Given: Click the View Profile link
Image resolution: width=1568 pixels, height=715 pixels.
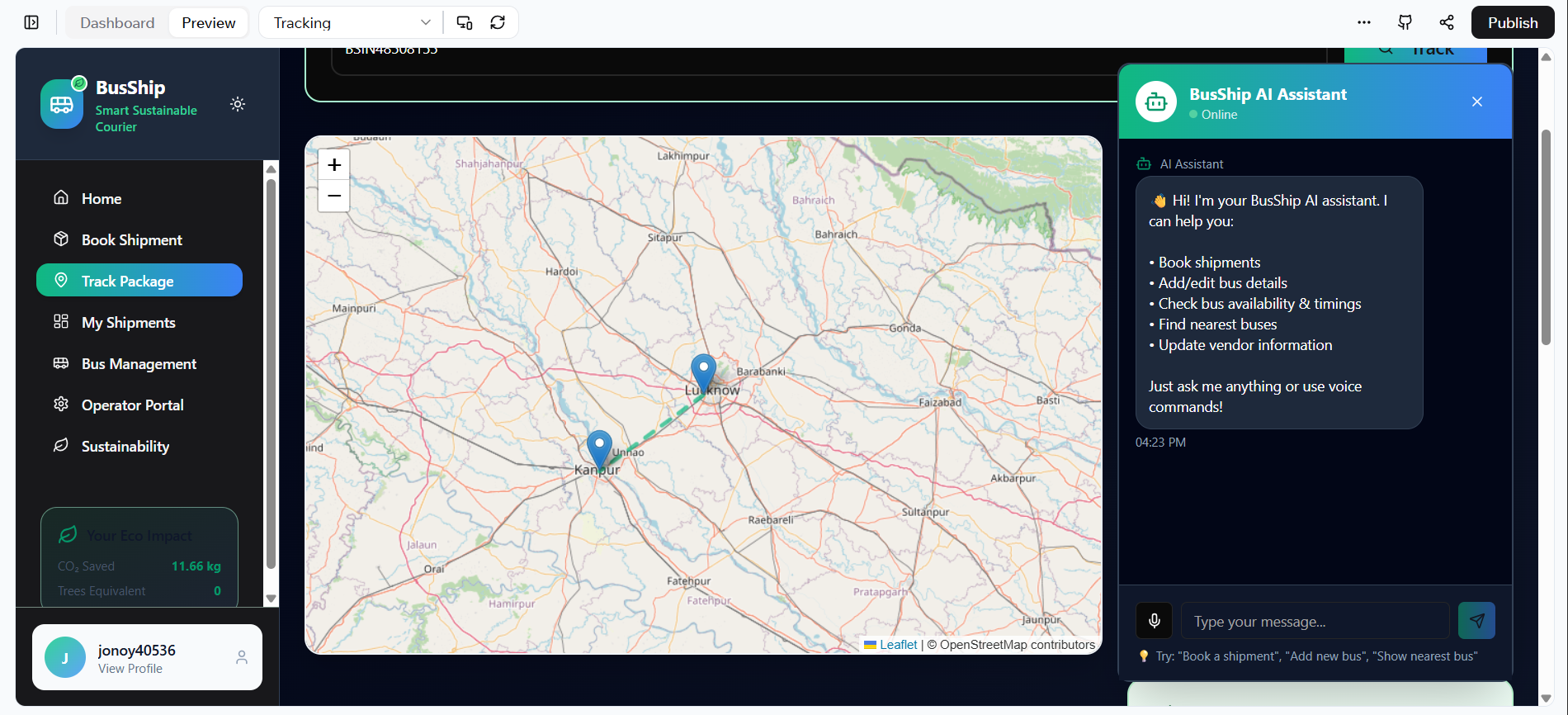Looking at the screenshot, I should 130,669.
